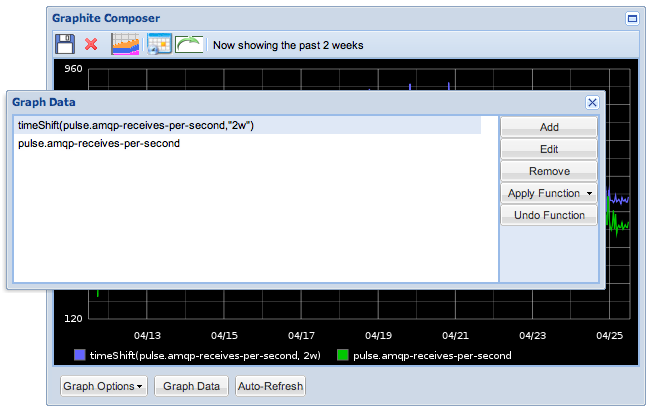Click the Add button in Graph Data

[x=549, y=127]
